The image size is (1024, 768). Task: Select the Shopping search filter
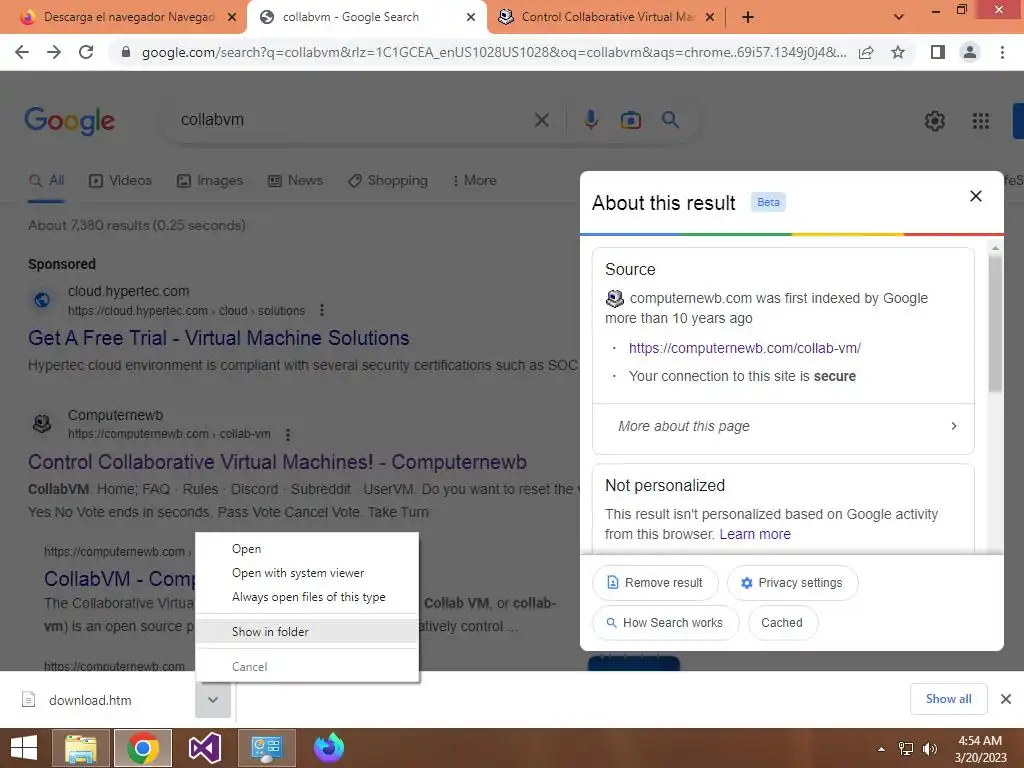(388, 180)
